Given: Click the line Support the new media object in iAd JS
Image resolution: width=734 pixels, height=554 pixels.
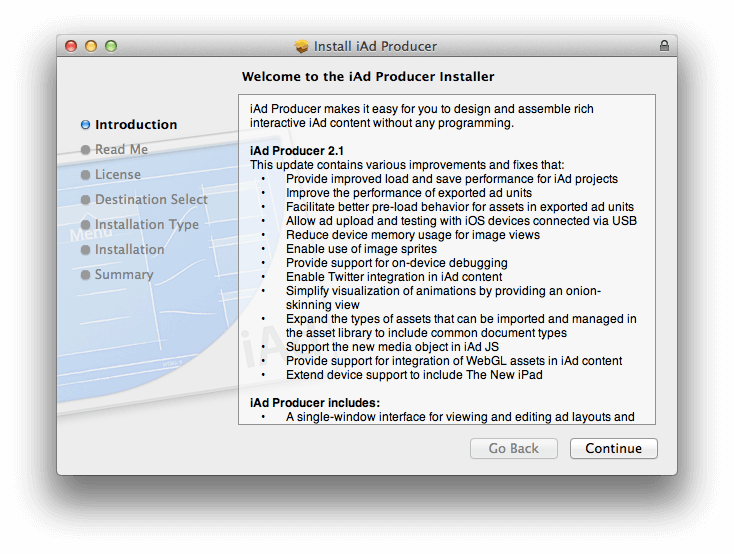Looking at the screenshot, I should pos(392,347).
